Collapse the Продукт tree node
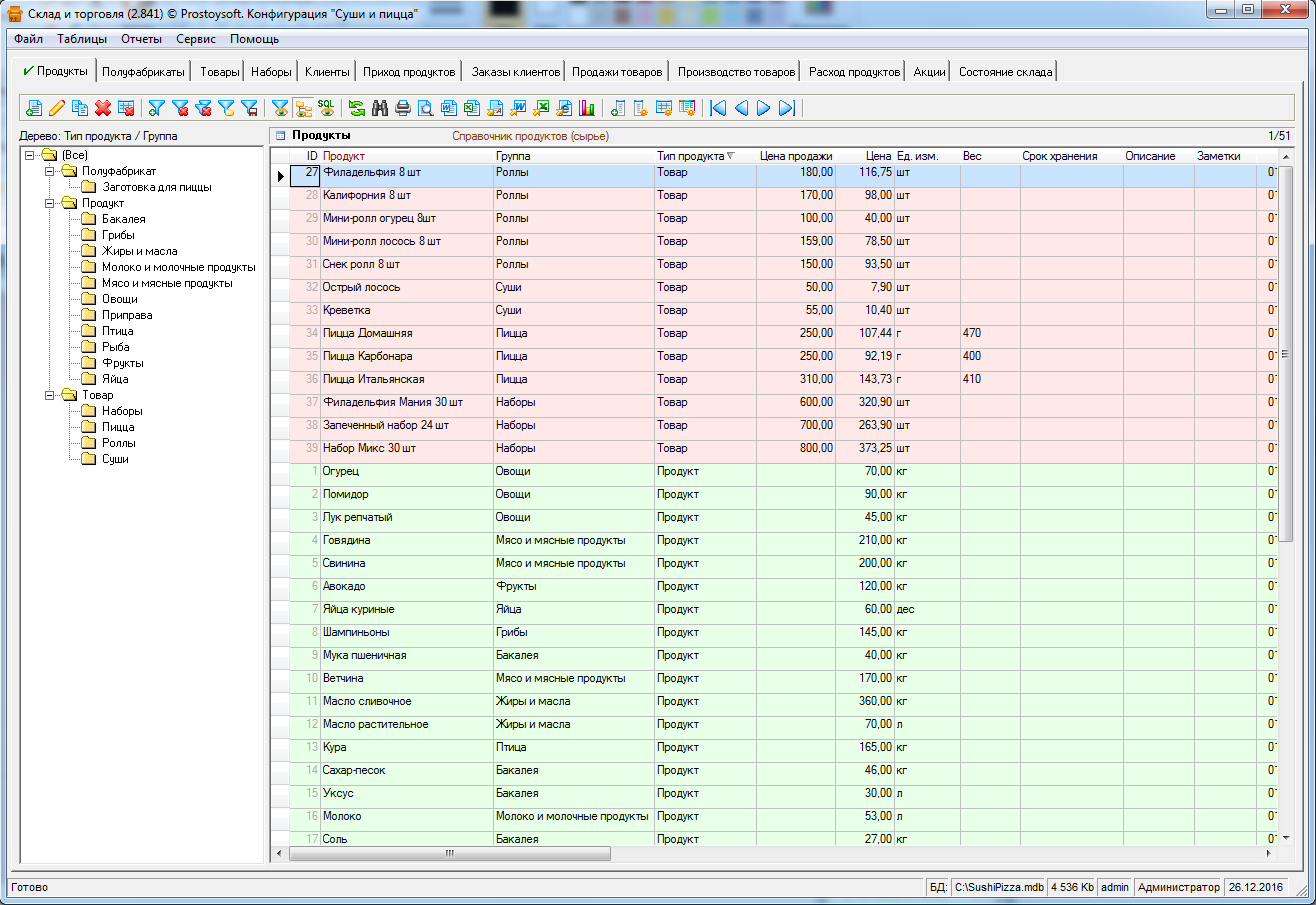The height and width of the screenshot is (905, 1316). point(49,203)
